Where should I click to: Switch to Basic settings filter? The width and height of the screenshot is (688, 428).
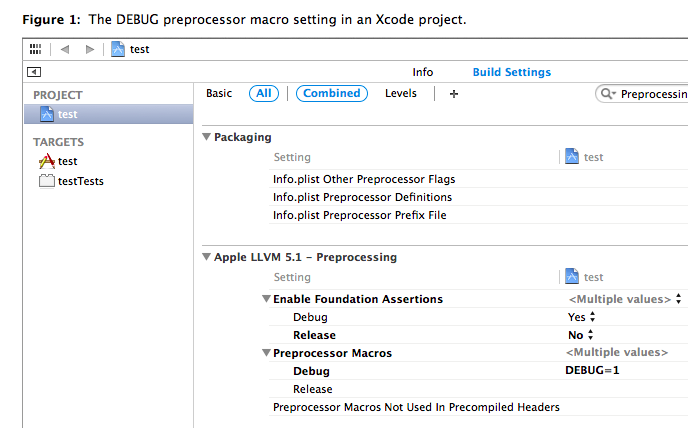pyautogui.click(x=219, y=93)
